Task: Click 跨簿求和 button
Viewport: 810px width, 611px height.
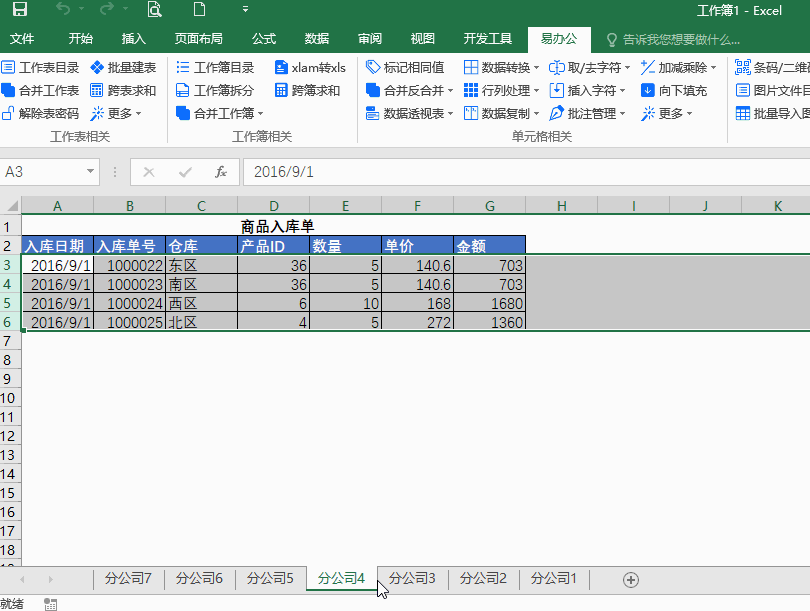Action: [307, 90]
